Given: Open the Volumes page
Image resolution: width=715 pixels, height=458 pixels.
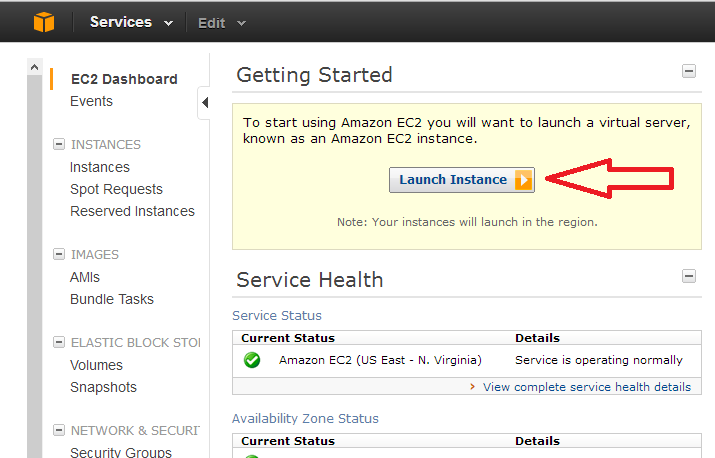Looking at the screenshot, I should pyautogui.click(x=96, y=365).
